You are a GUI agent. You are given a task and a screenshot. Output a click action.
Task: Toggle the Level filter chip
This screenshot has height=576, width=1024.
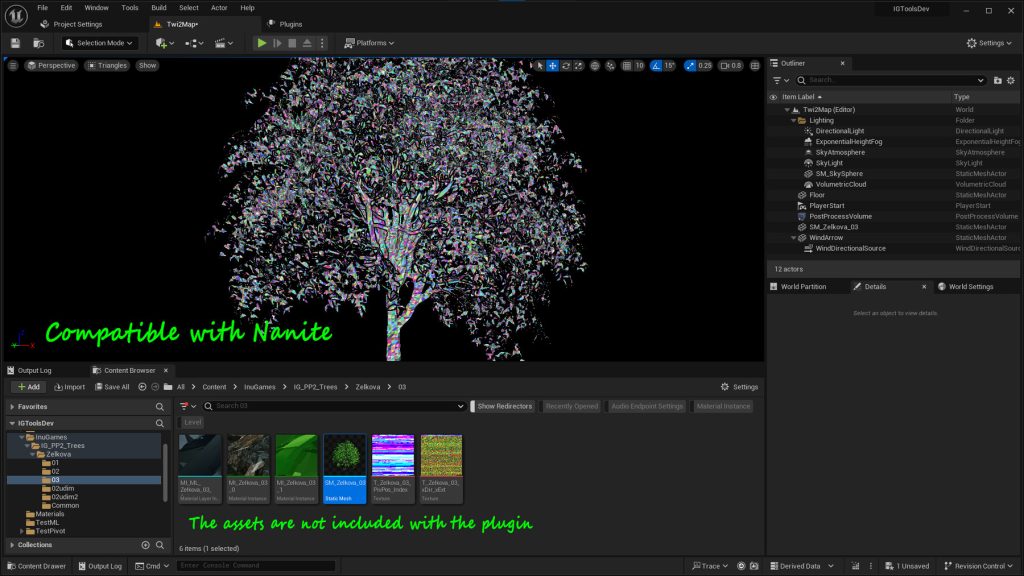(x=192, y=423)
